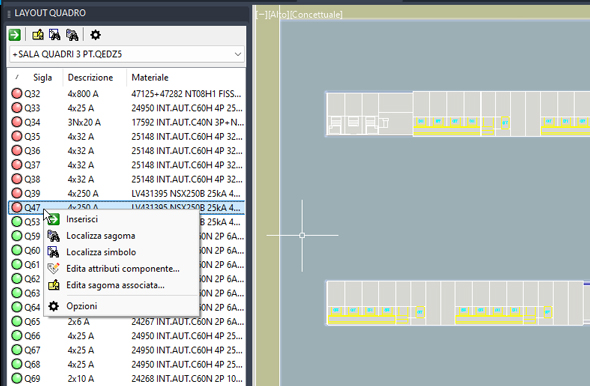The image size is (590, 386).
Task: Click the green status circle of Q66
Action: click(x=17, y=336)
